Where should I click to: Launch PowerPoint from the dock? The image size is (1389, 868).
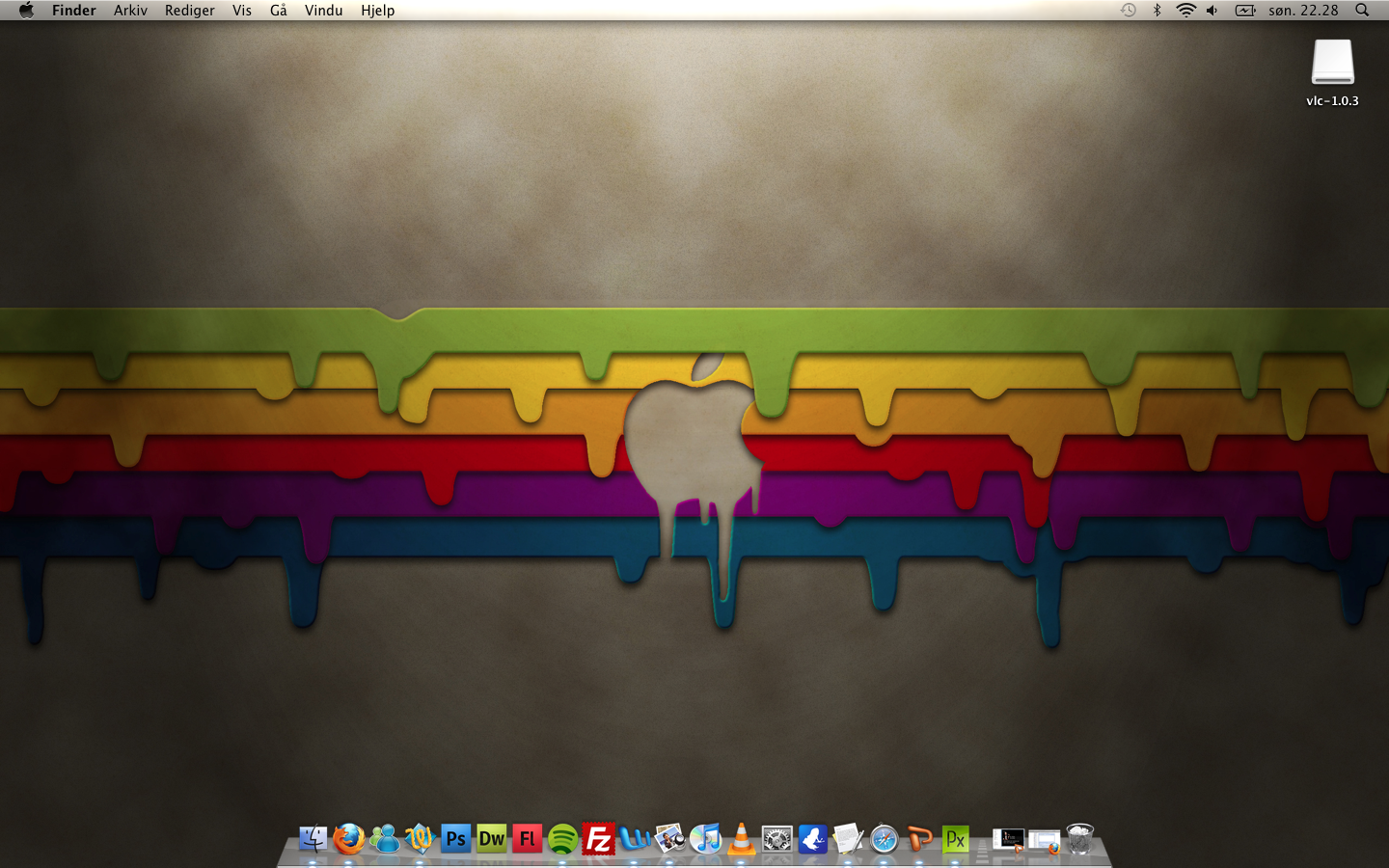[x=920, y=839]
